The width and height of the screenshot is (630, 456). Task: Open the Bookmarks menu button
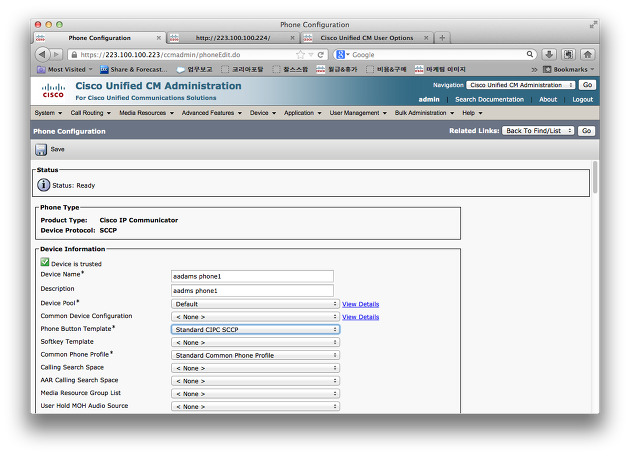(568, 70)
